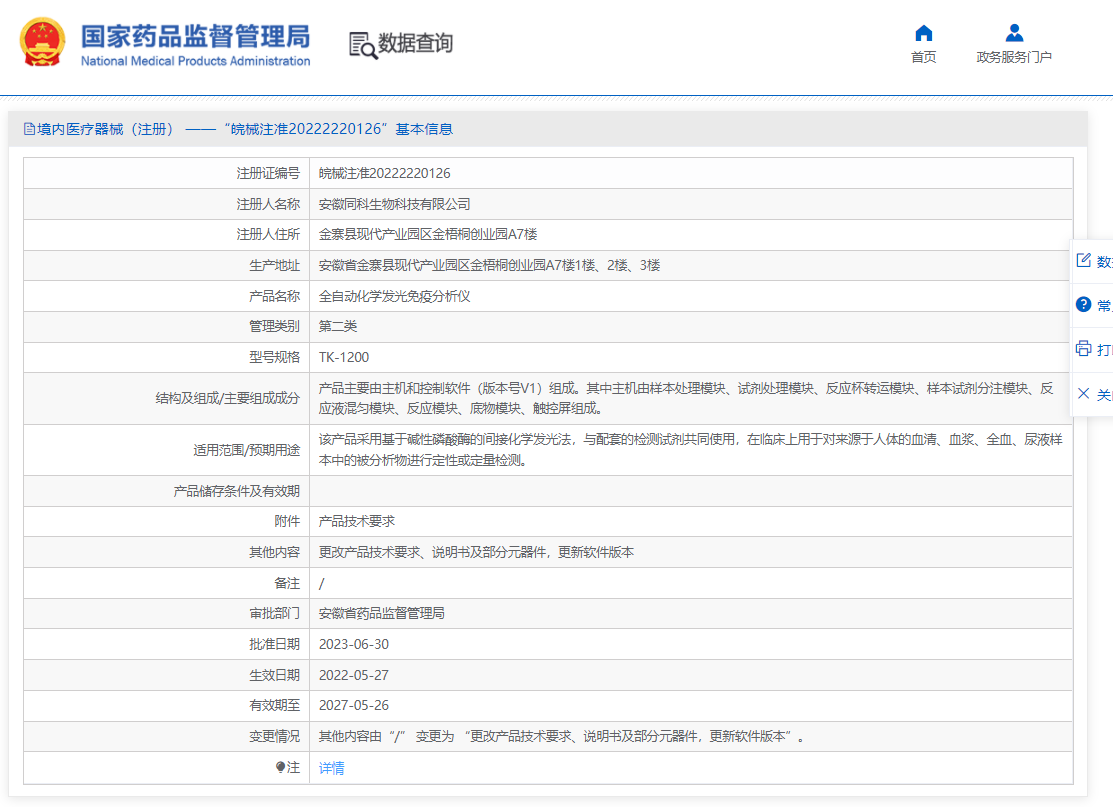Viewport: 1113px width, 807px height.
Task: Click the 生产地址 row label
Action: [275, 265]
